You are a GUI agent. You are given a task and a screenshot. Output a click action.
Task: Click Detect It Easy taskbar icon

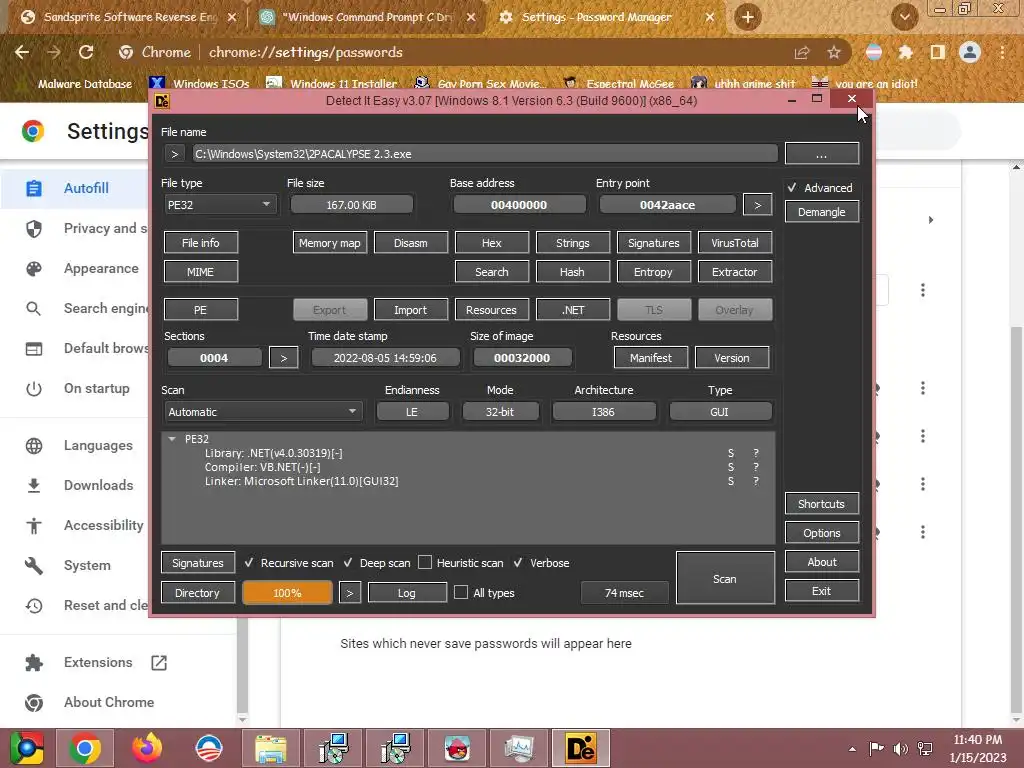(581, 748)
